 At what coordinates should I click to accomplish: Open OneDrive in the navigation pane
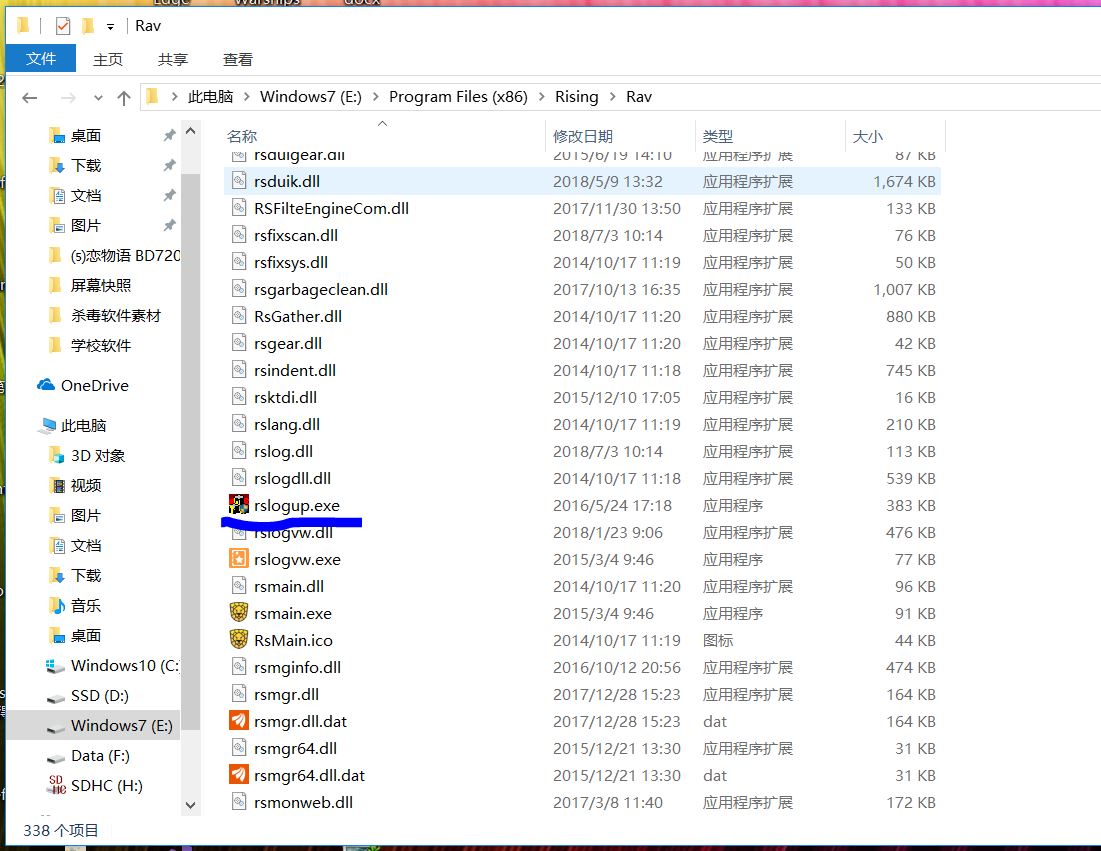(x=83, y=385)
